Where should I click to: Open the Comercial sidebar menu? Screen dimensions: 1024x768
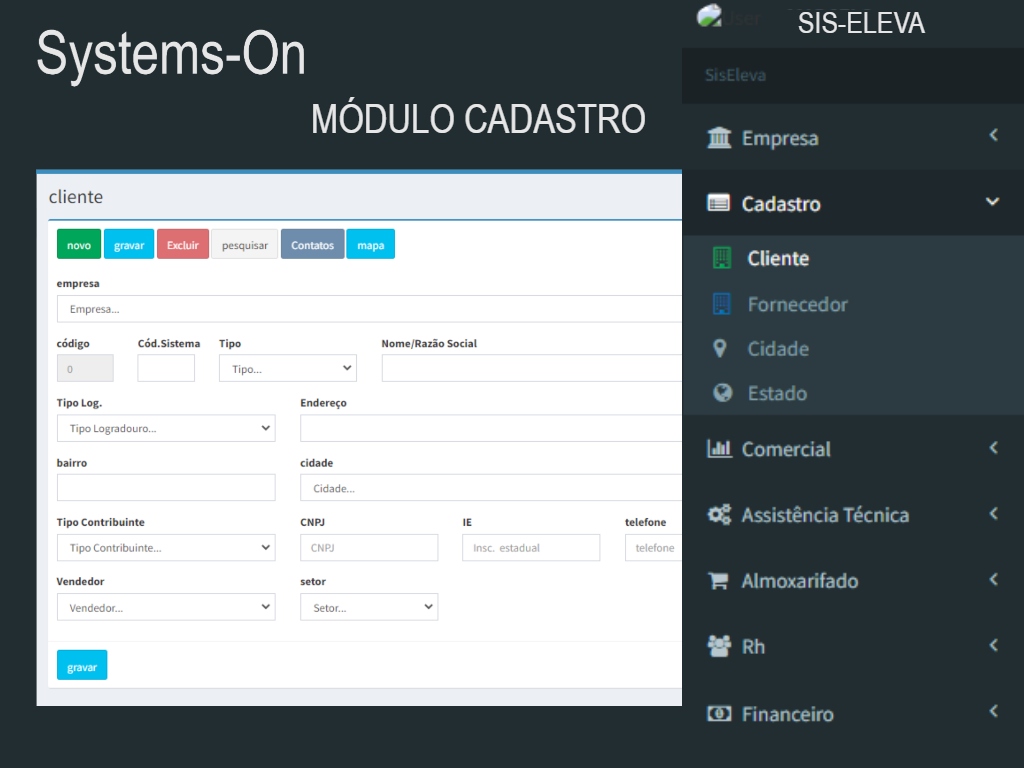(853, 449)
